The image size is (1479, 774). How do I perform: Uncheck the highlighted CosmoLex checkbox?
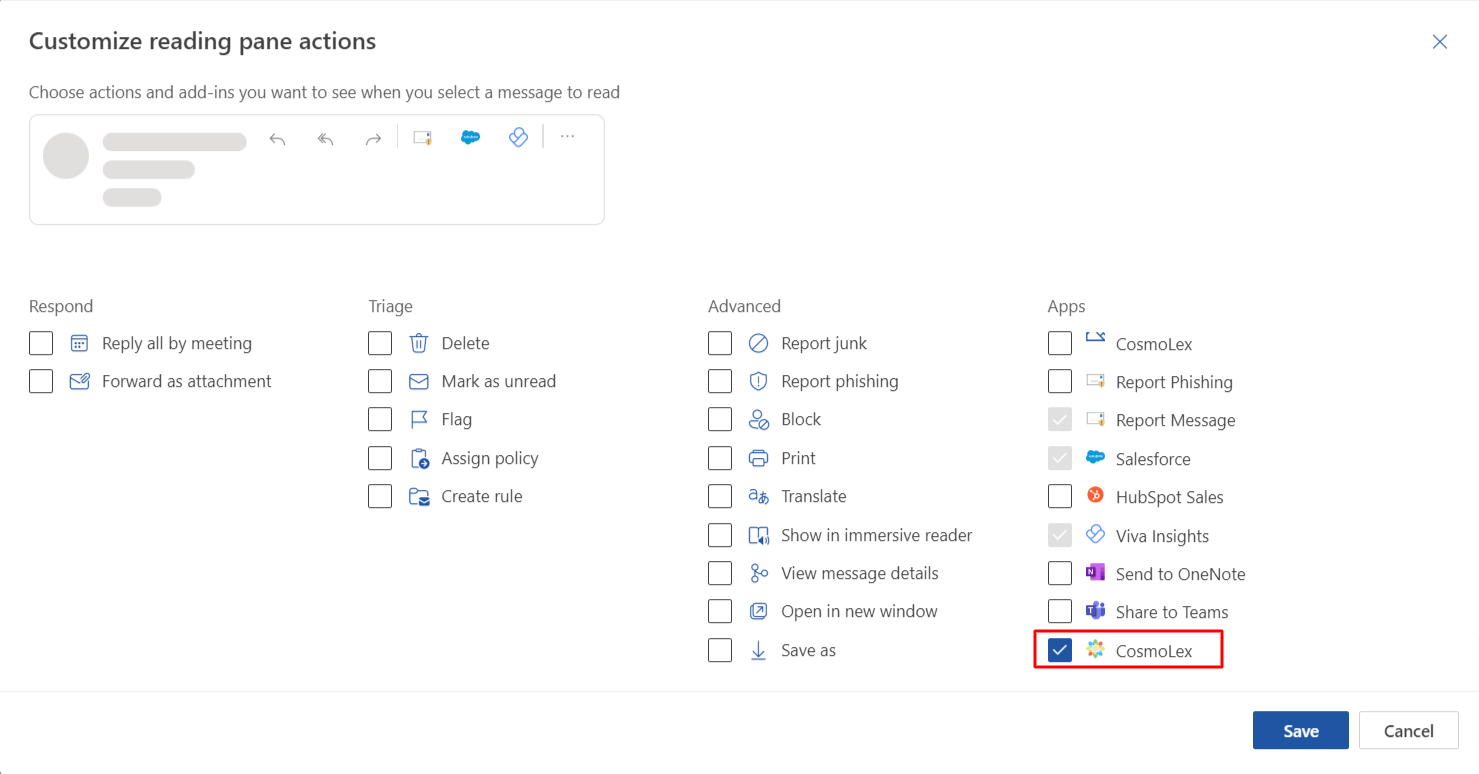click(1060, 650)
